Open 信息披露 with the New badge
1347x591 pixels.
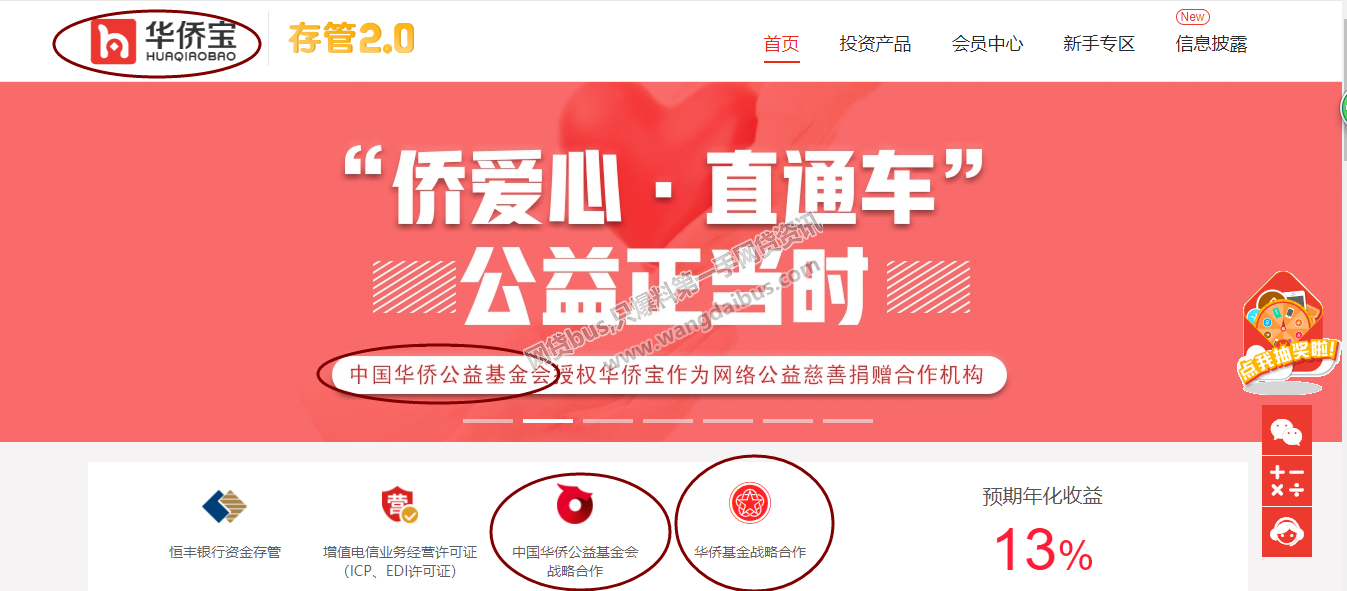[1211, 44]
